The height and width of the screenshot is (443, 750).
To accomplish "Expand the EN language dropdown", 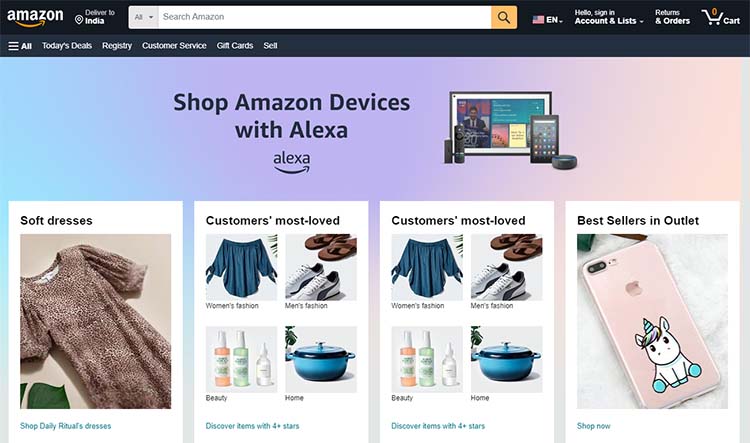I will (554, 20).
